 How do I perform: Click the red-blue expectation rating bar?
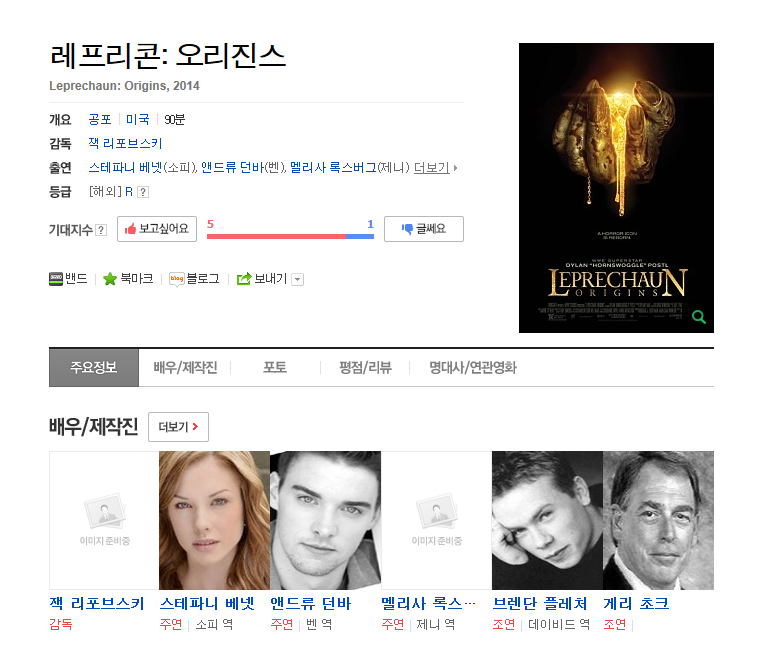pyautogui.click(x=290, y=236)
